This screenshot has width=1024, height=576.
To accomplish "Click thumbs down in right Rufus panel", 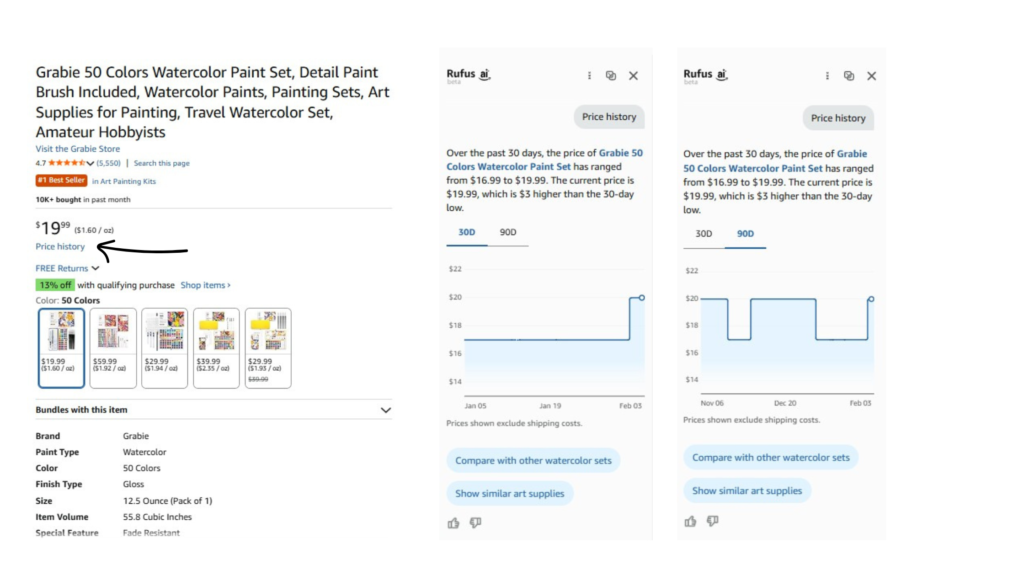I will coord(712,521).
